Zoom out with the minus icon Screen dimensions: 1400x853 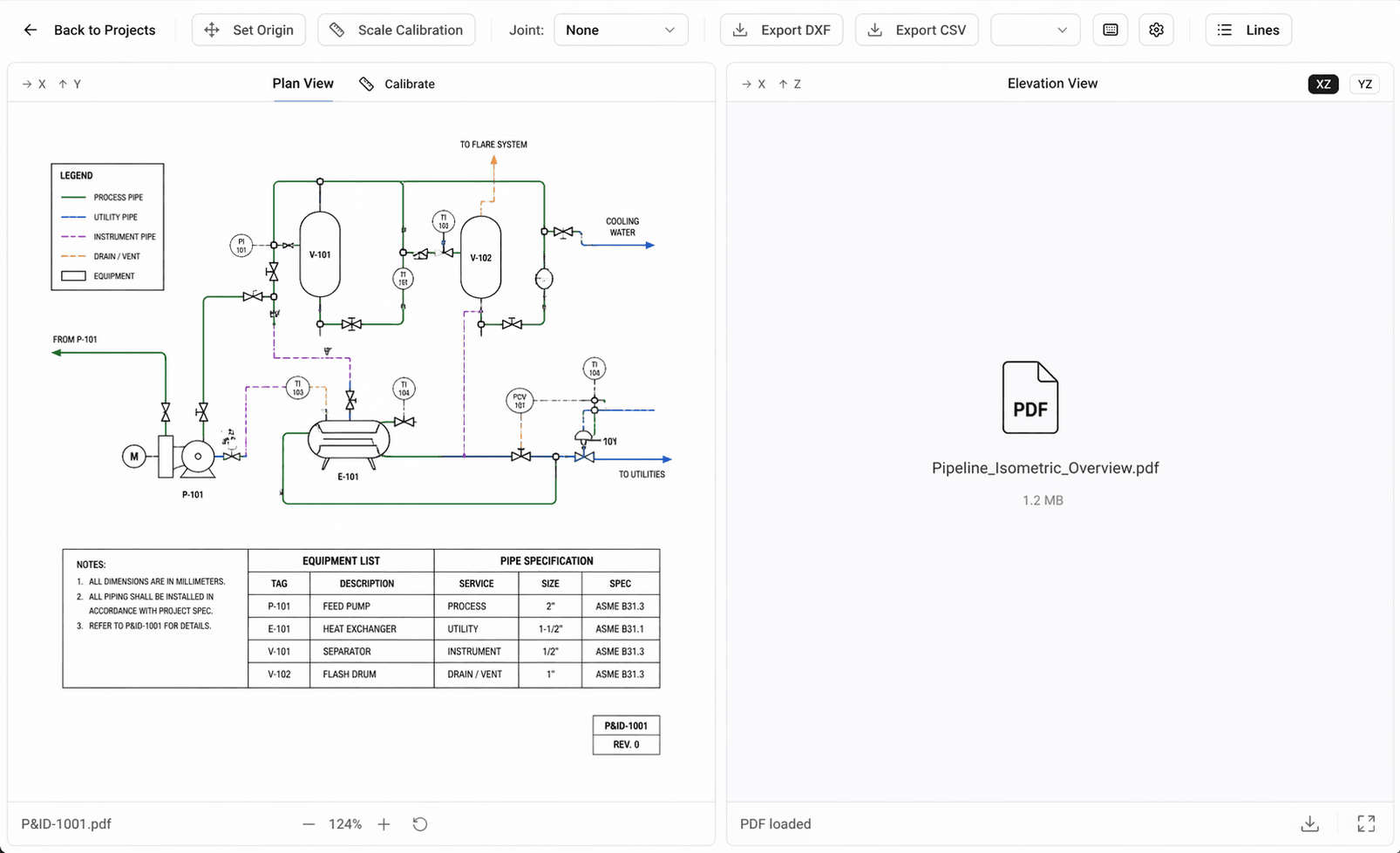tap(309, 824)
